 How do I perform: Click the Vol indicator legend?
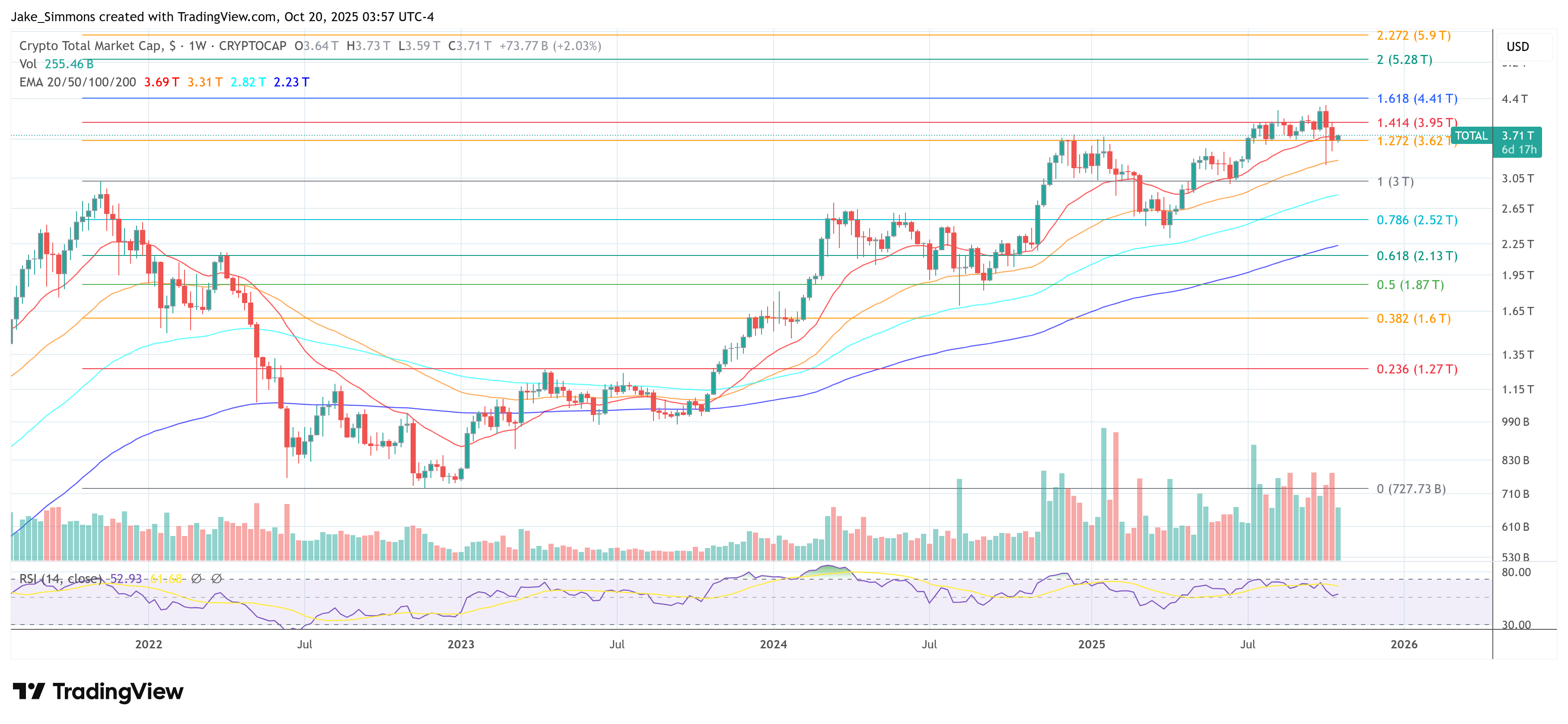pos(28,64)
